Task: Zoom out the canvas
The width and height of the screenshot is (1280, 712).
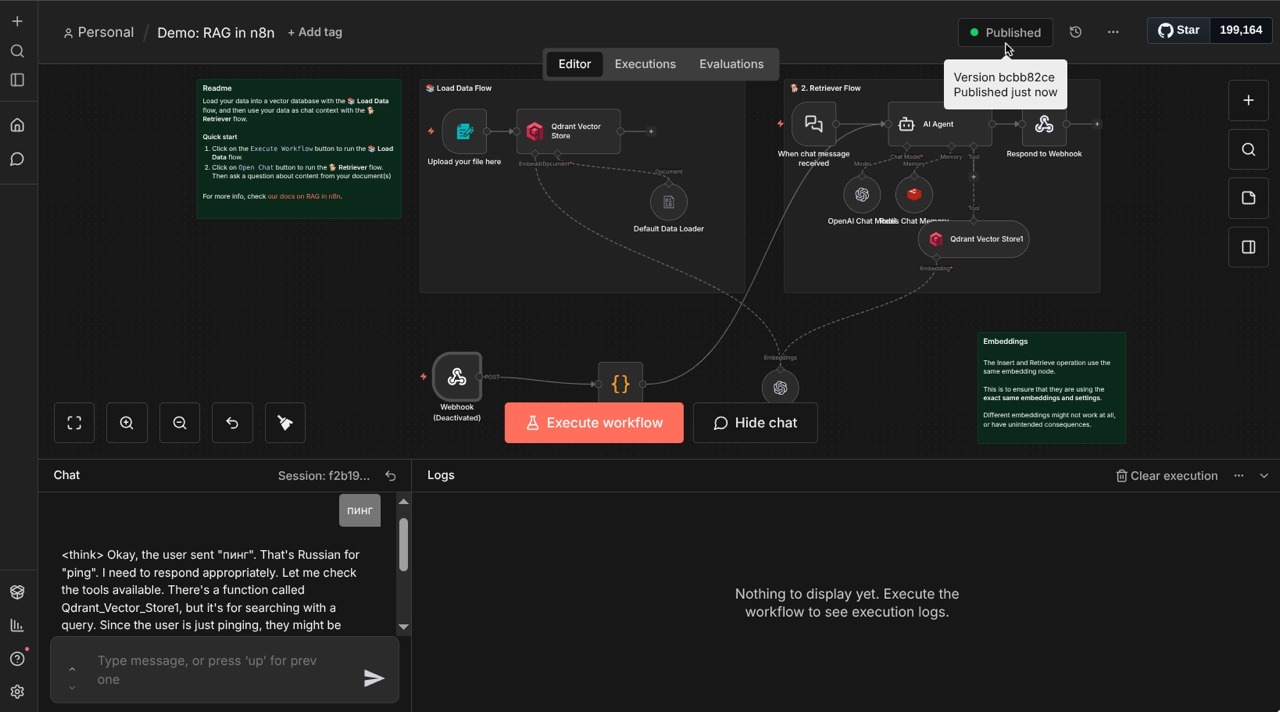Action: (x=180, y=423)
